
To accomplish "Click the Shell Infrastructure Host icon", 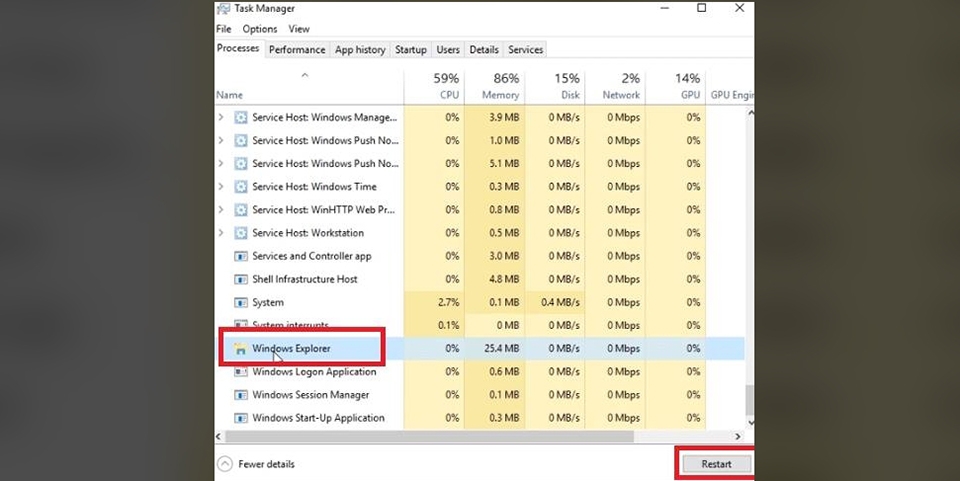I will (x=241, y=280).
